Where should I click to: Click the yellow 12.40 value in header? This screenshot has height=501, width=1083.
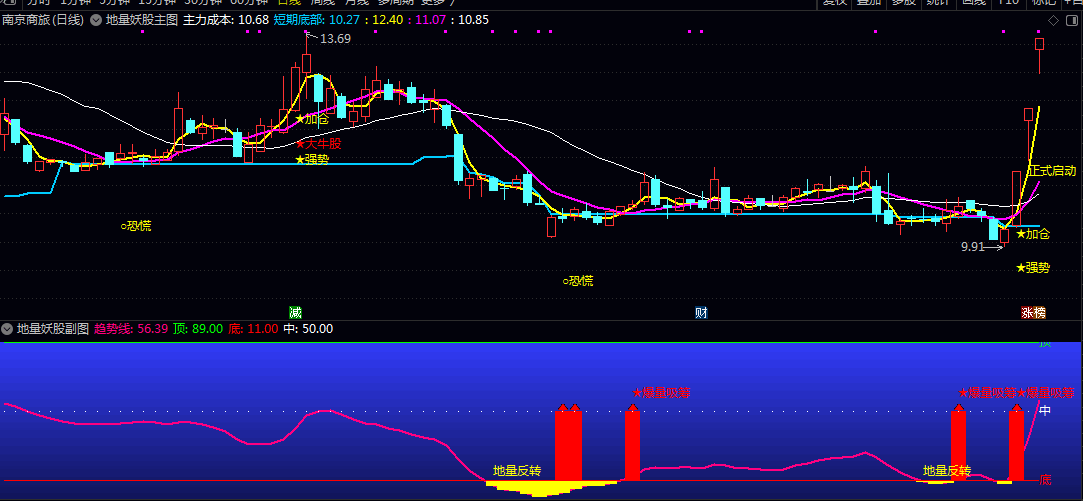[386, 20]
